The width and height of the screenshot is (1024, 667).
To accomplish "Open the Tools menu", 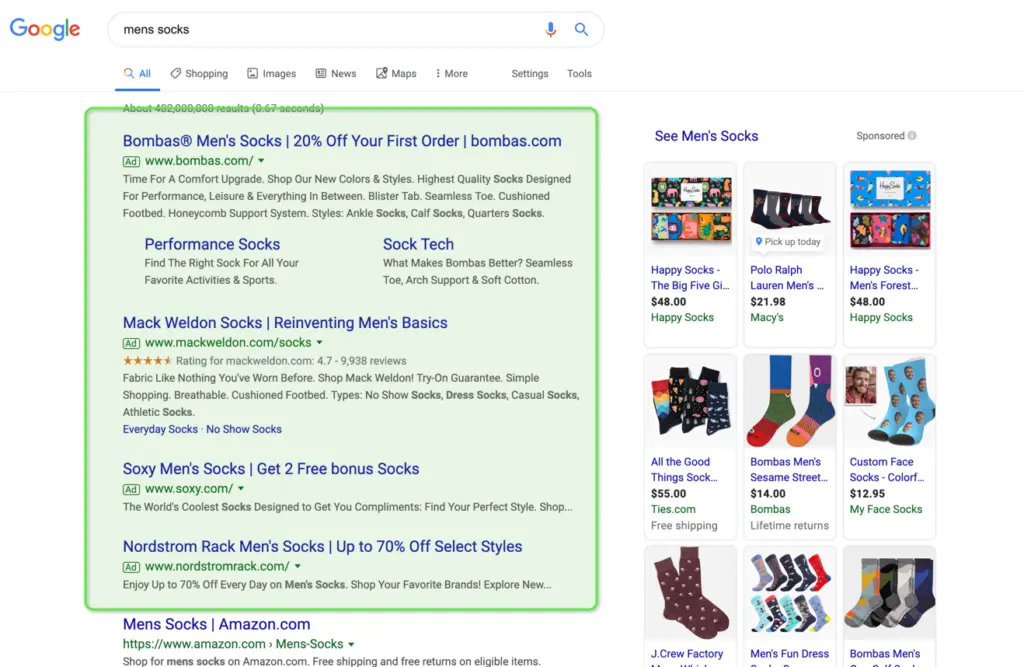I will 580,74.
